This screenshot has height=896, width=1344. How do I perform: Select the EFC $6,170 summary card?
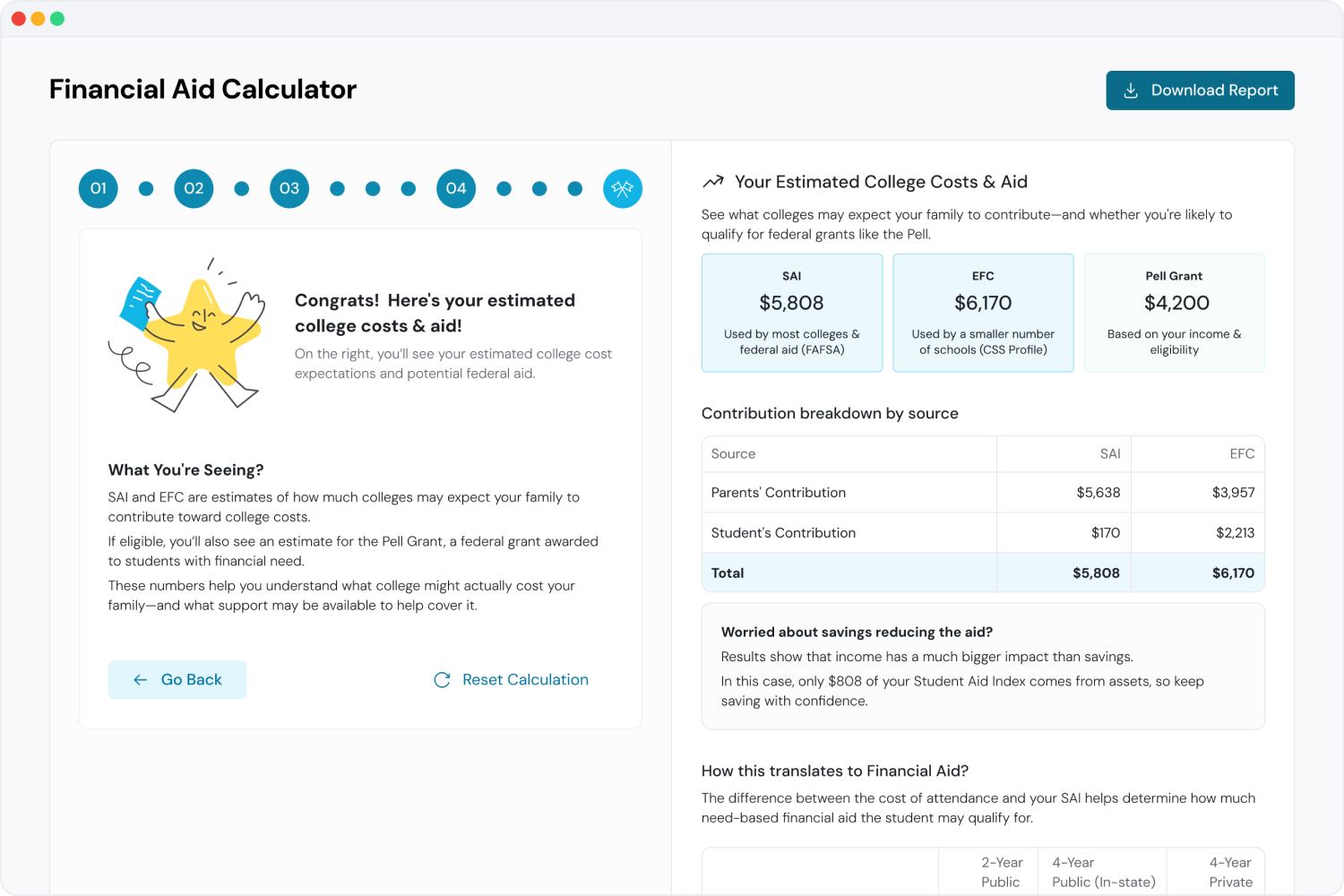coord(983,313)
